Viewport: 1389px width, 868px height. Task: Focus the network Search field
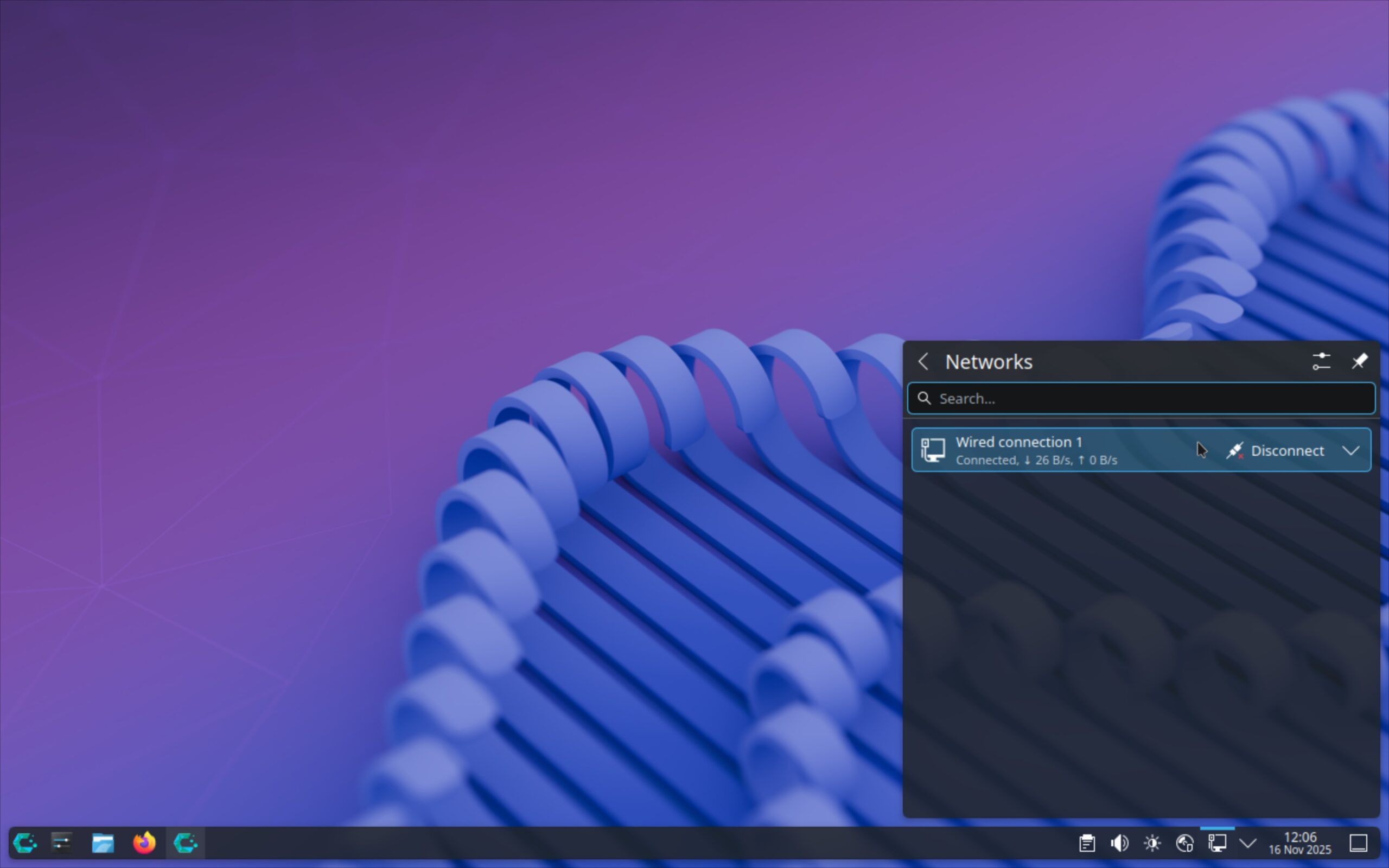[x=1142, y=398]
